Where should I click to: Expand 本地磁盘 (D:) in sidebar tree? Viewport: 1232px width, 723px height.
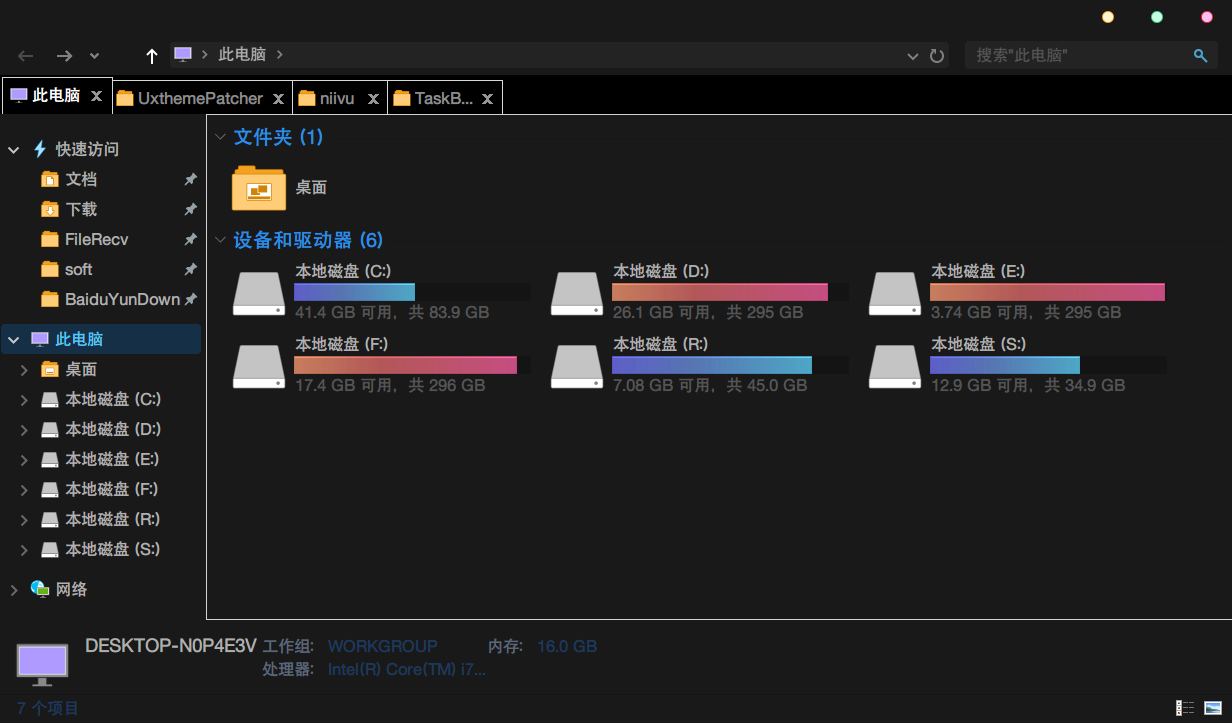tap(25, 430)
